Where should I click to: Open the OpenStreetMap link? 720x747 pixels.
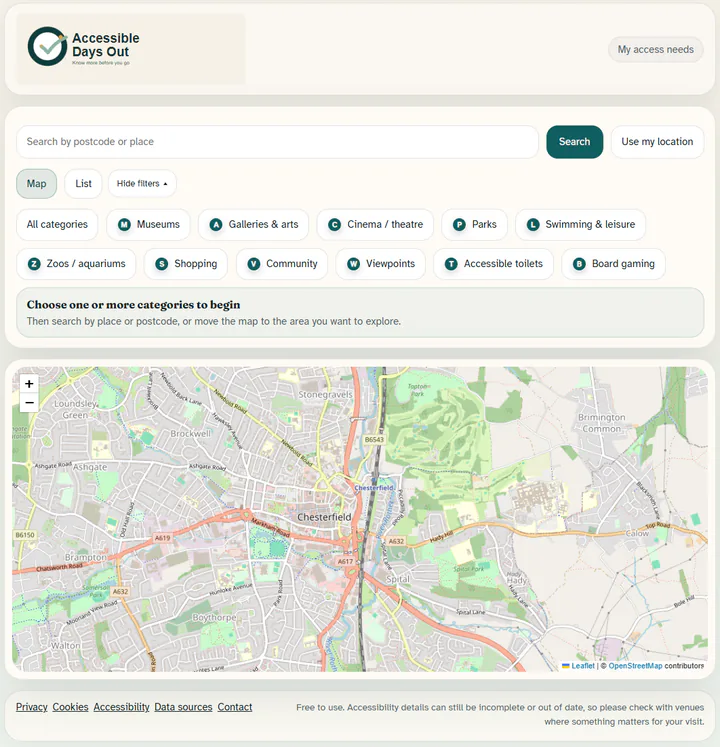[x=635, y=666]
